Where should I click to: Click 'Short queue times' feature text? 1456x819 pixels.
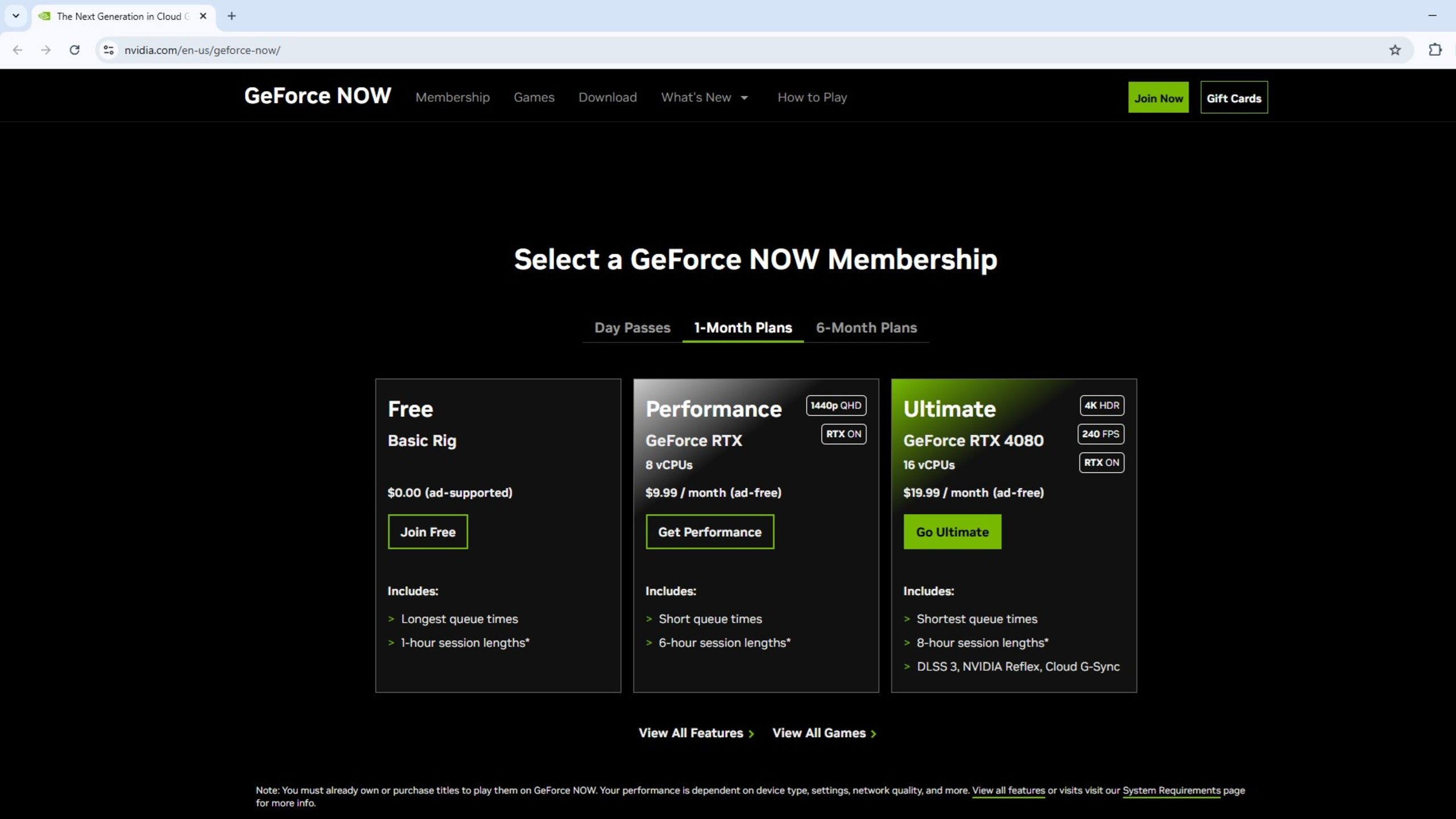pos(710,619)
